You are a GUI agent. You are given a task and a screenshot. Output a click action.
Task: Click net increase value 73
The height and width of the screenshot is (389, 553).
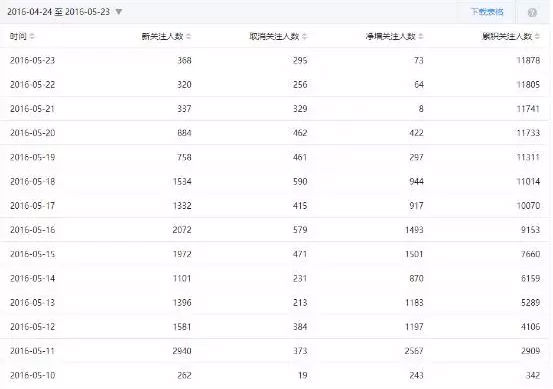[419, 60]
